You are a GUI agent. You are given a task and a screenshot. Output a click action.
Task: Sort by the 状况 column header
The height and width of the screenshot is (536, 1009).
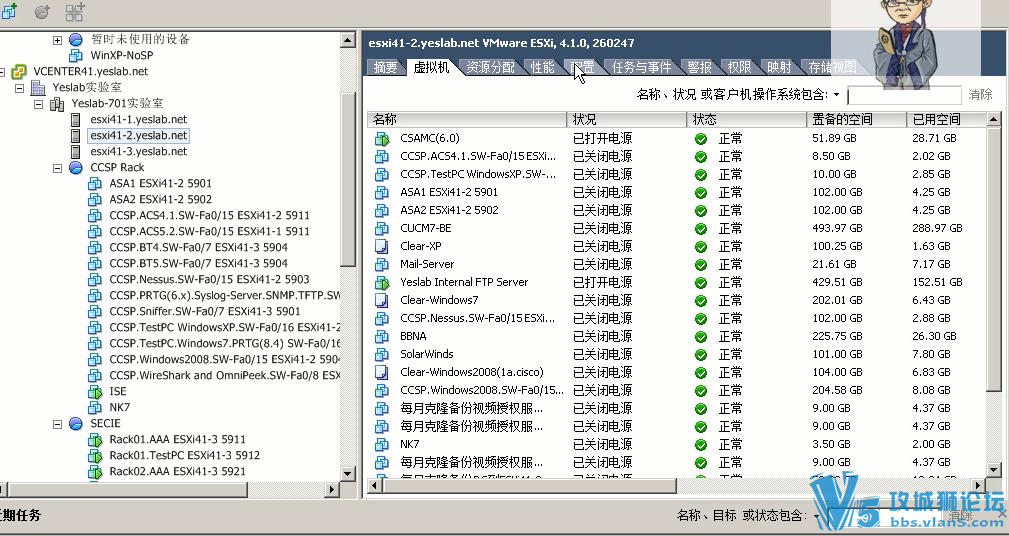tap(626, 119)
